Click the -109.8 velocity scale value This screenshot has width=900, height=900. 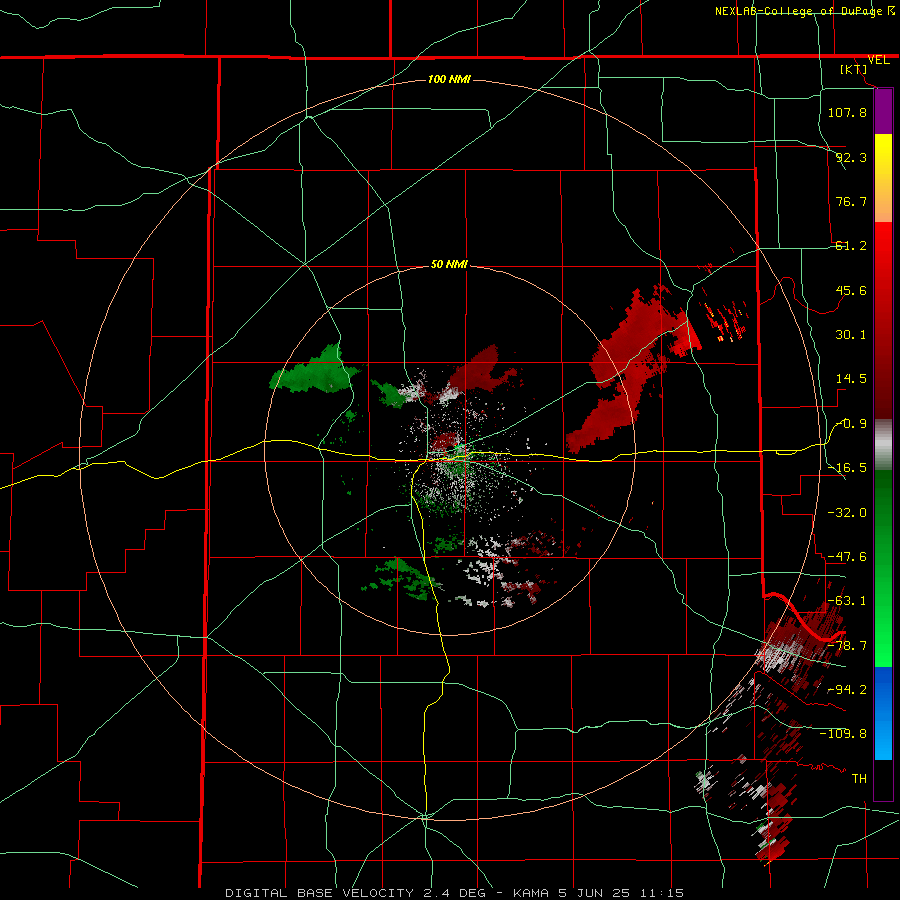(843, 734)
